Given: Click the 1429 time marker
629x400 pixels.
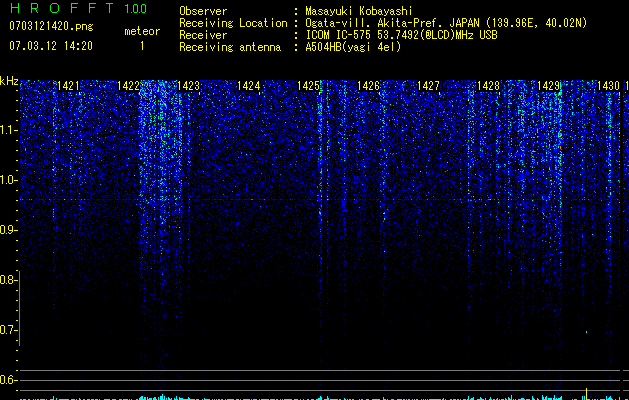Looking at the screenshot, I should pos(548,86).
